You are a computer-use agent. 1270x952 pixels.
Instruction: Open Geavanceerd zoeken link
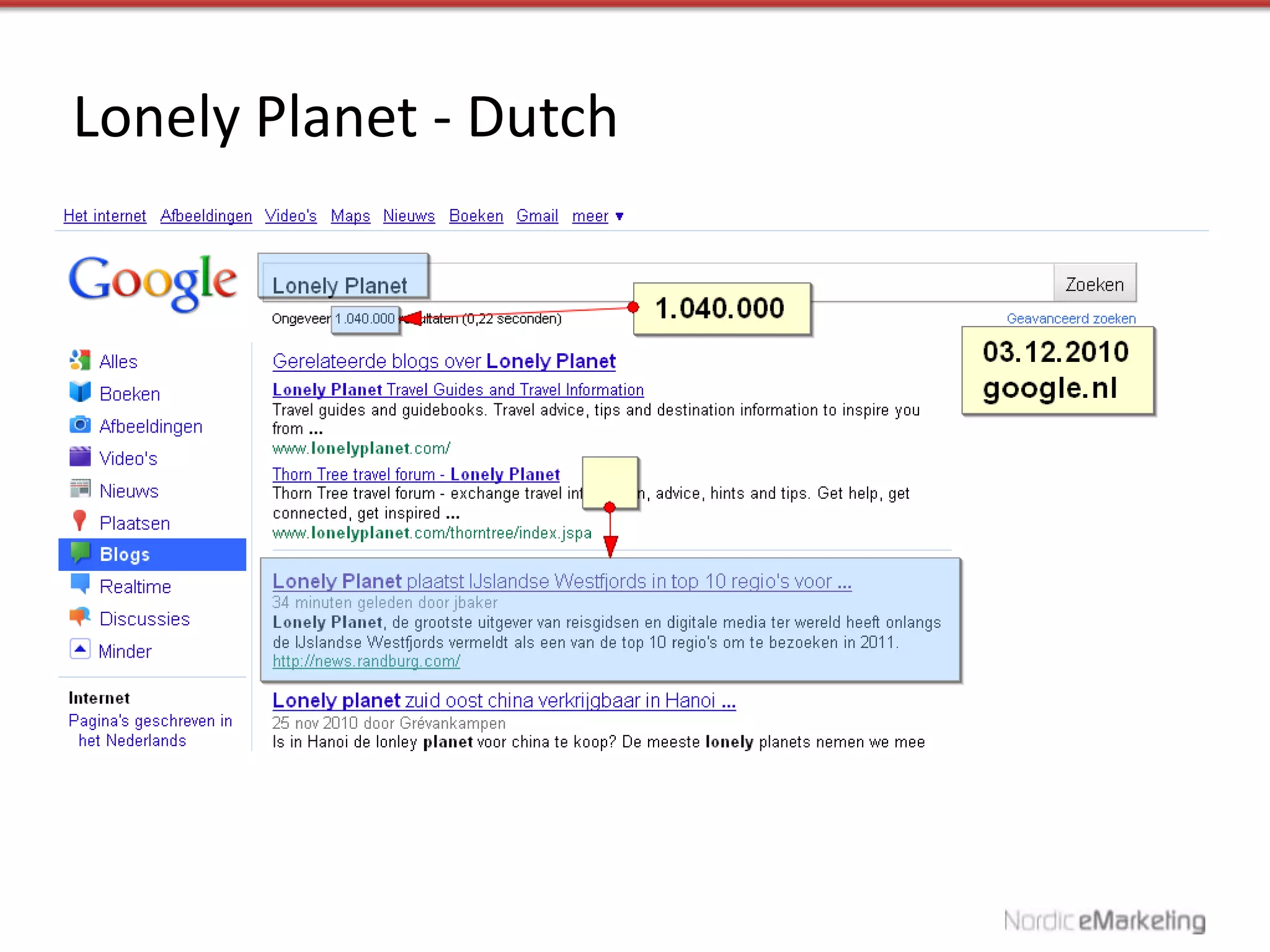pyautogui.click(x=1071, y=319)
